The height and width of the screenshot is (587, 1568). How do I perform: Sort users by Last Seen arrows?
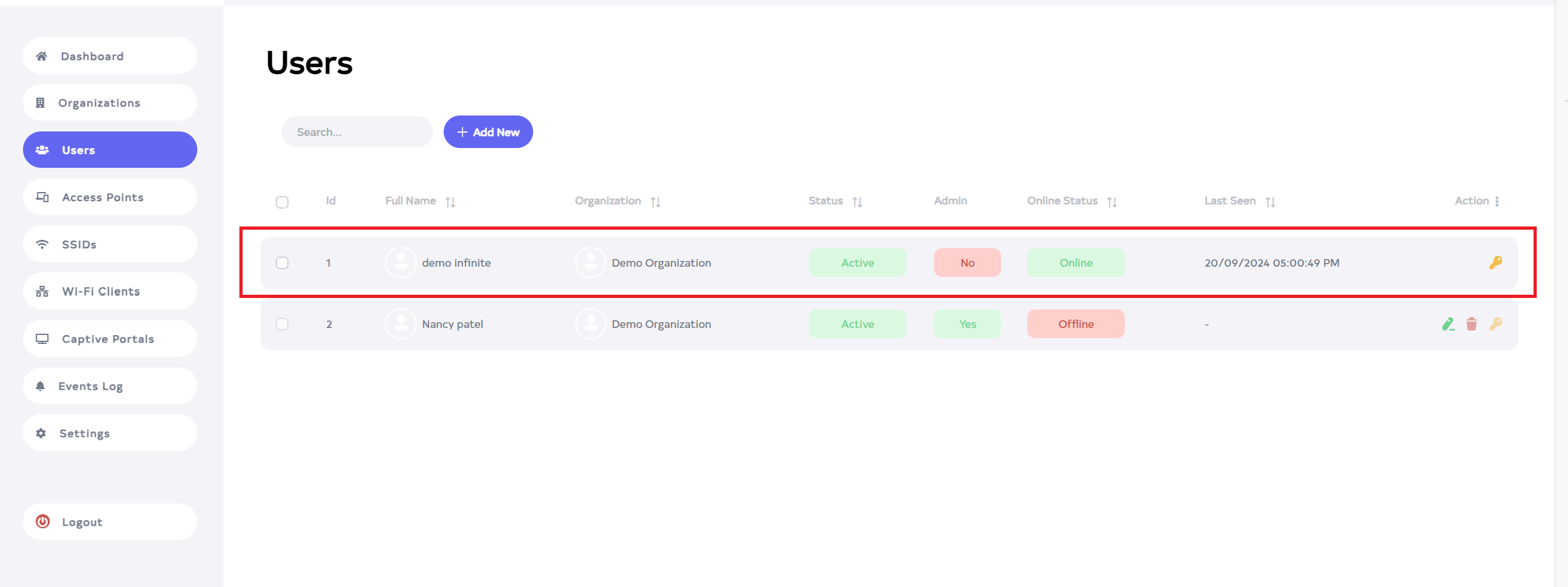1270,202
